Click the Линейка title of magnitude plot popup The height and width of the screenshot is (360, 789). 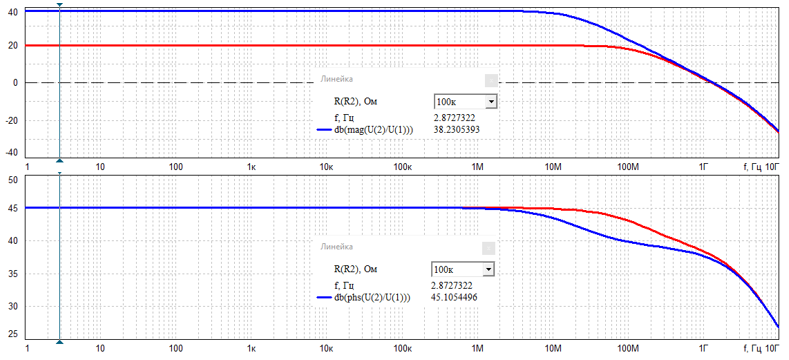337,79
